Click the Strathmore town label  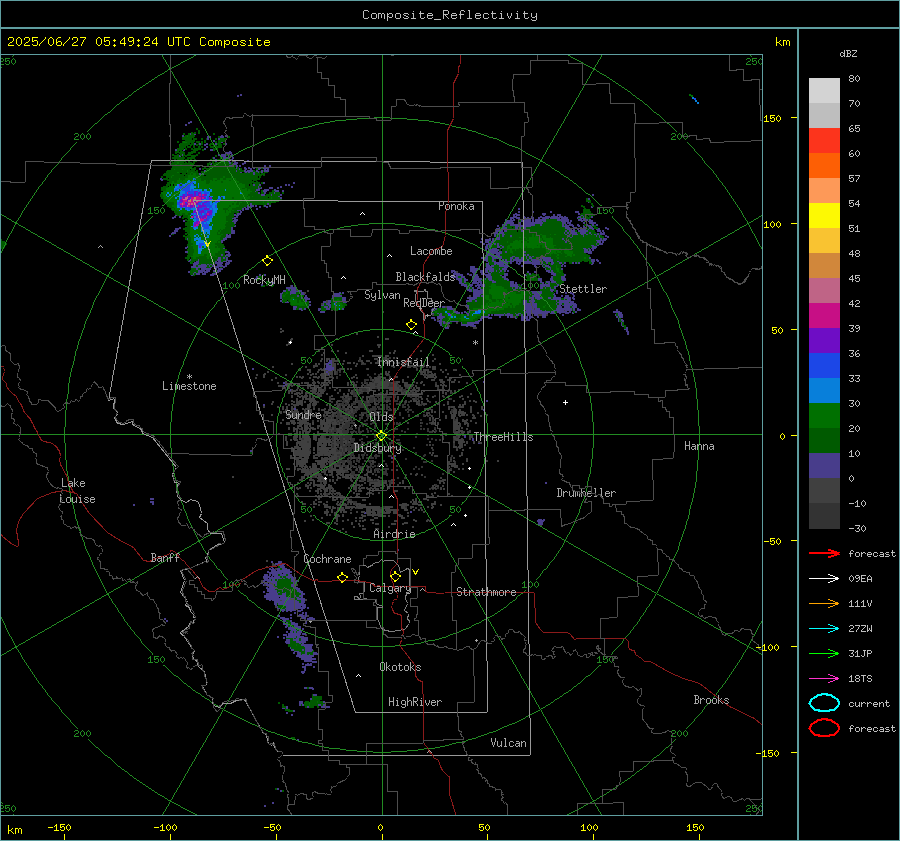tap(486, 592)
